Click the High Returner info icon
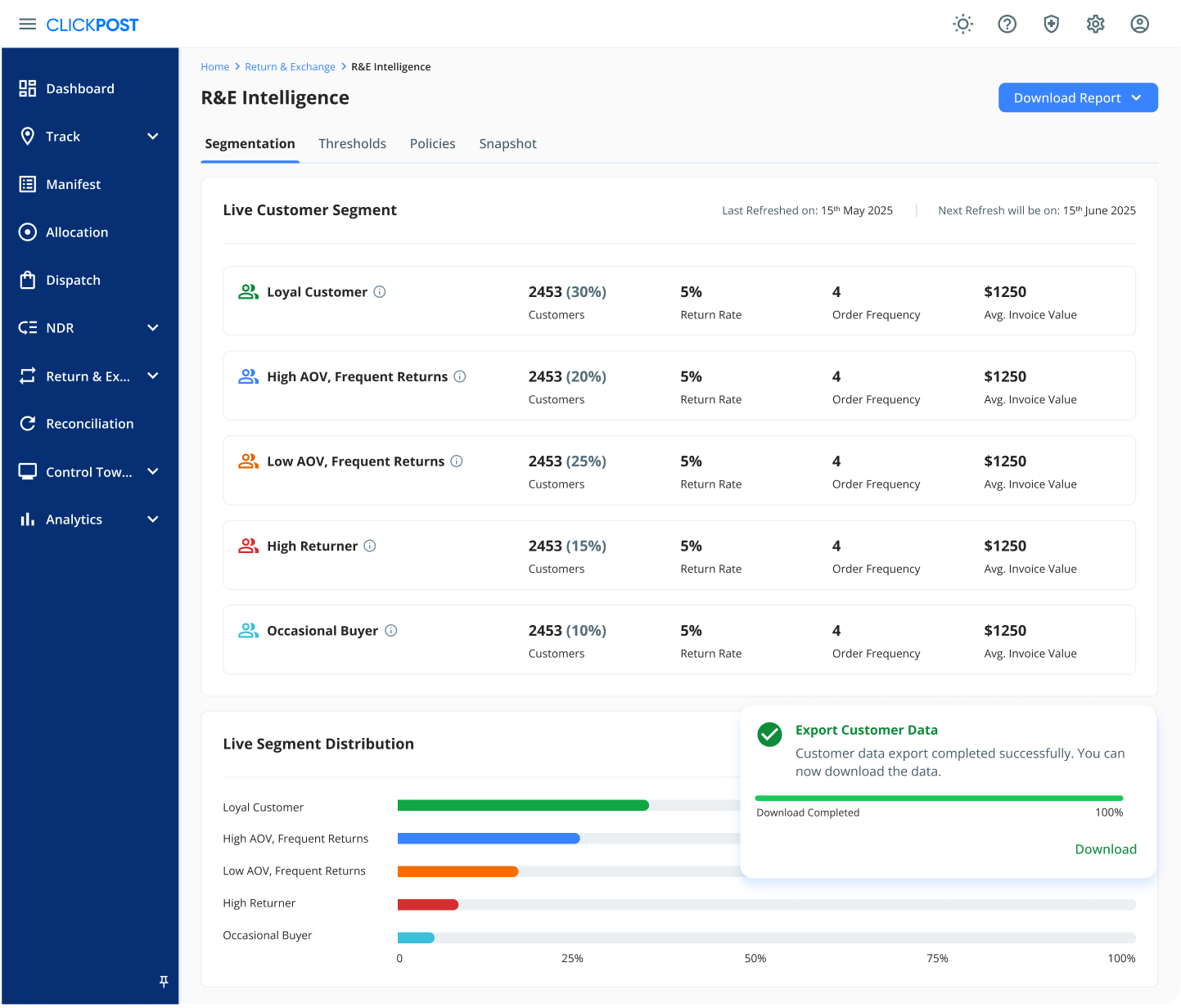 point(370,546)
